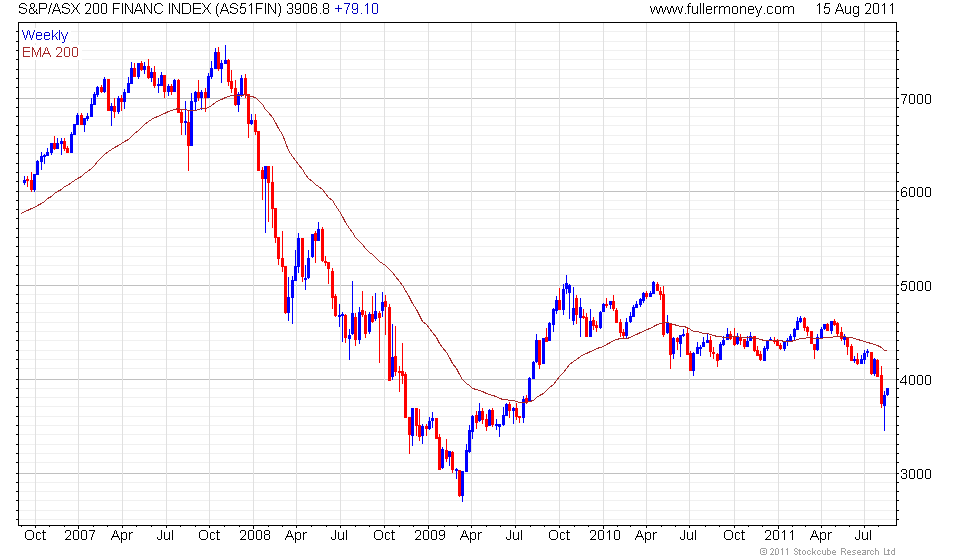Click the 2011 year axis label

[779, 536]
